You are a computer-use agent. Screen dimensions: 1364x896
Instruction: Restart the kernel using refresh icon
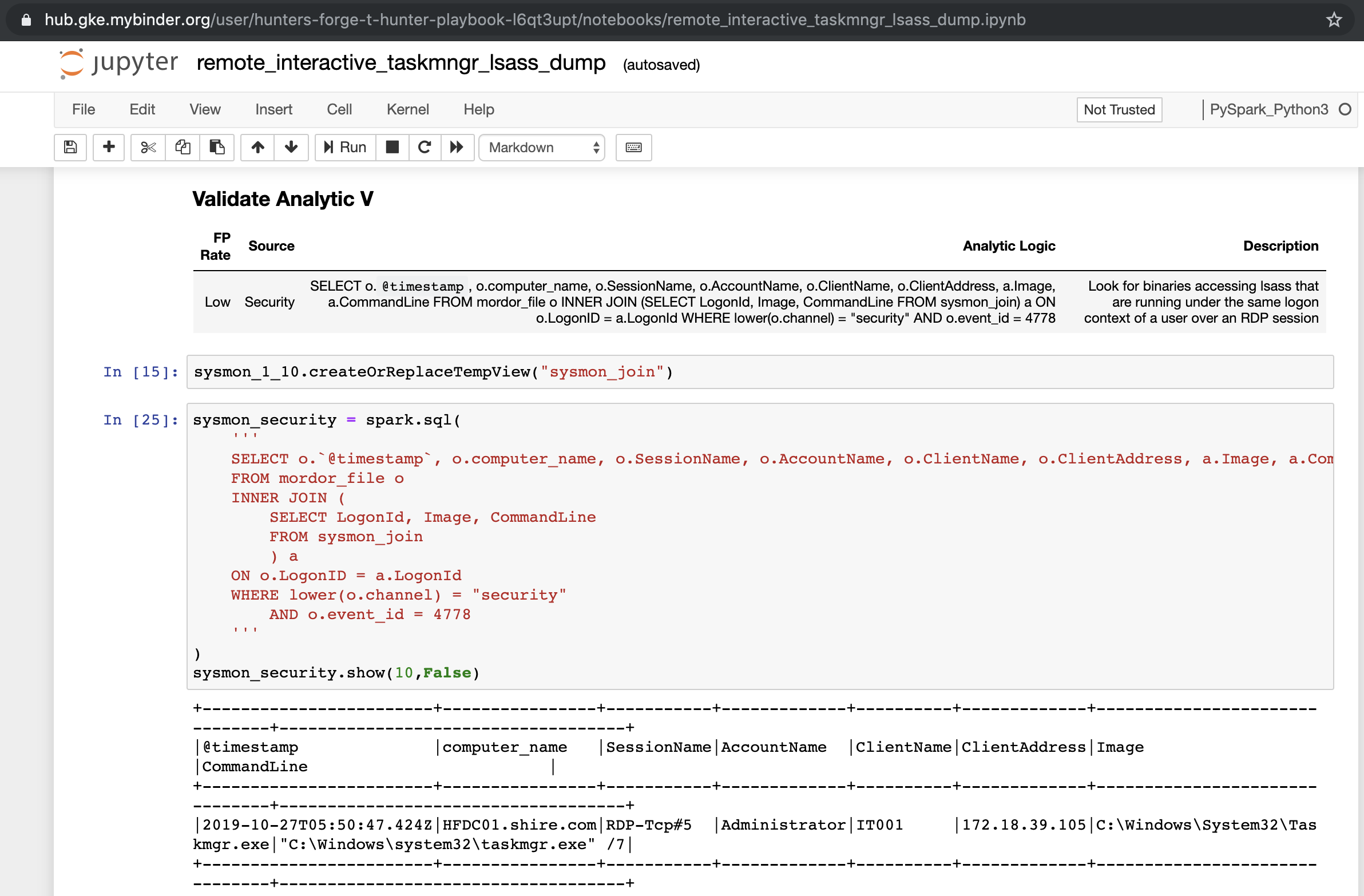(x=425, y=147)
